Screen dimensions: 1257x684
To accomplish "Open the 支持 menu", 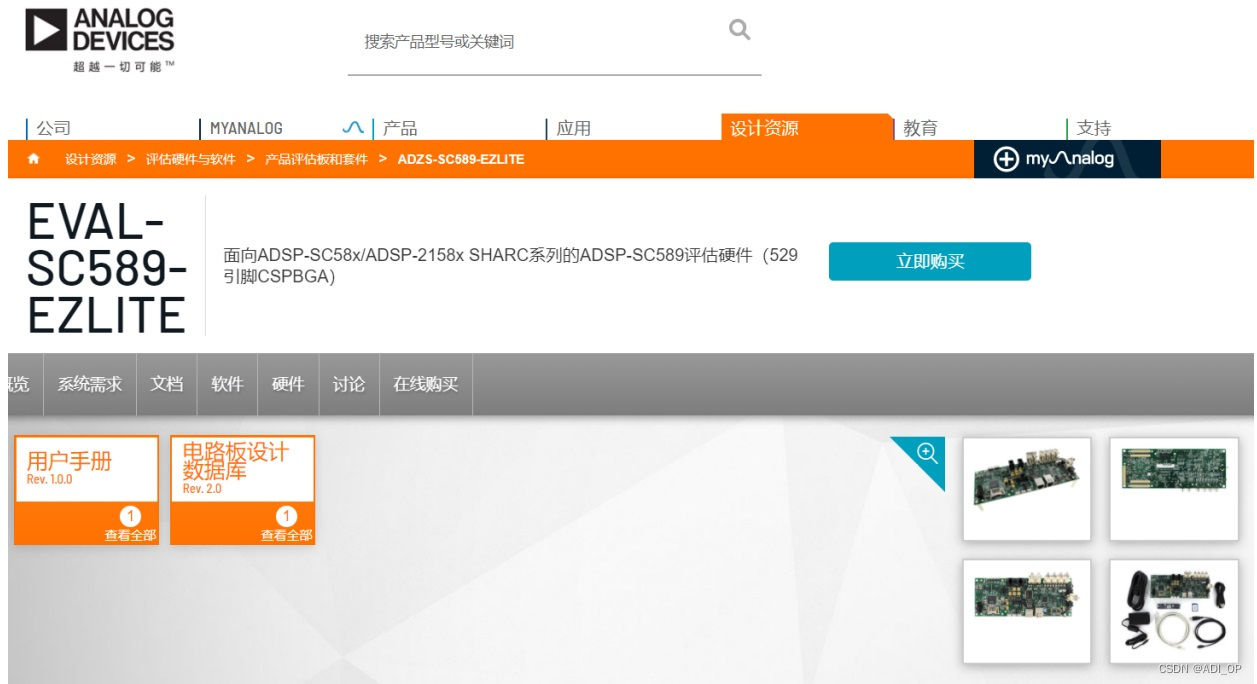I will point(1094,128).
